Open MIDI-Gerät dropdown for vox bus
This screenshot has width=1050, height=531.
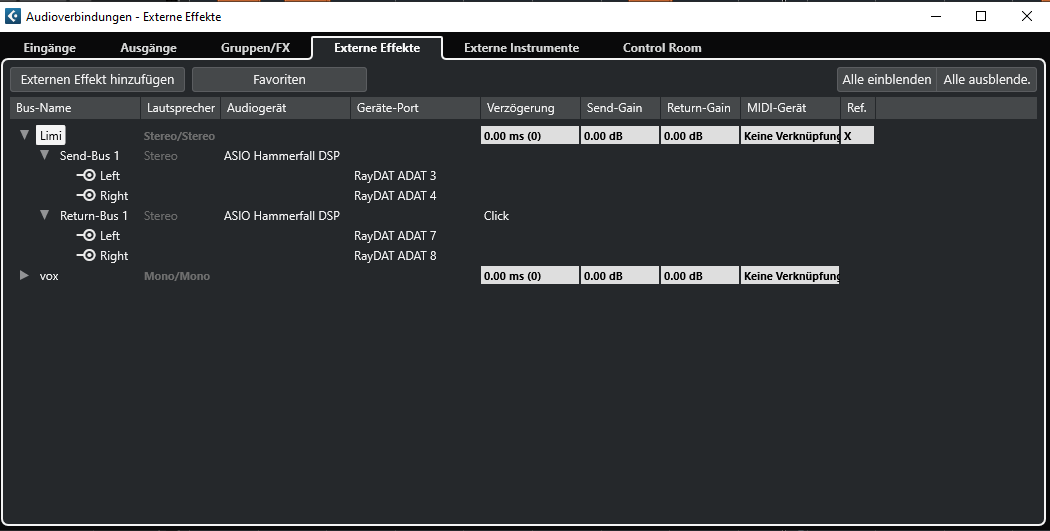790,276
